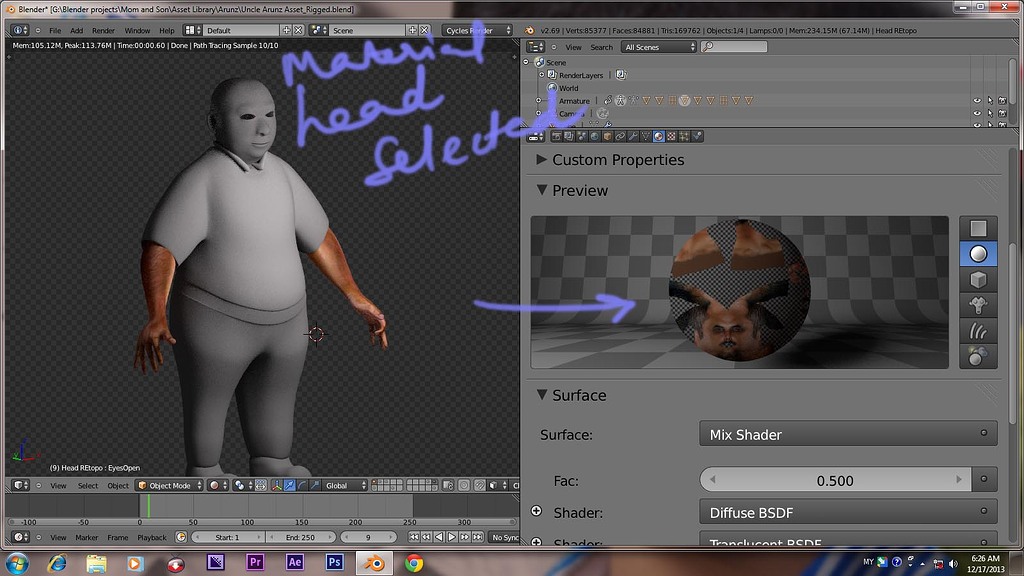Open the Object properties cube tab icon

(x=607, y=136)
